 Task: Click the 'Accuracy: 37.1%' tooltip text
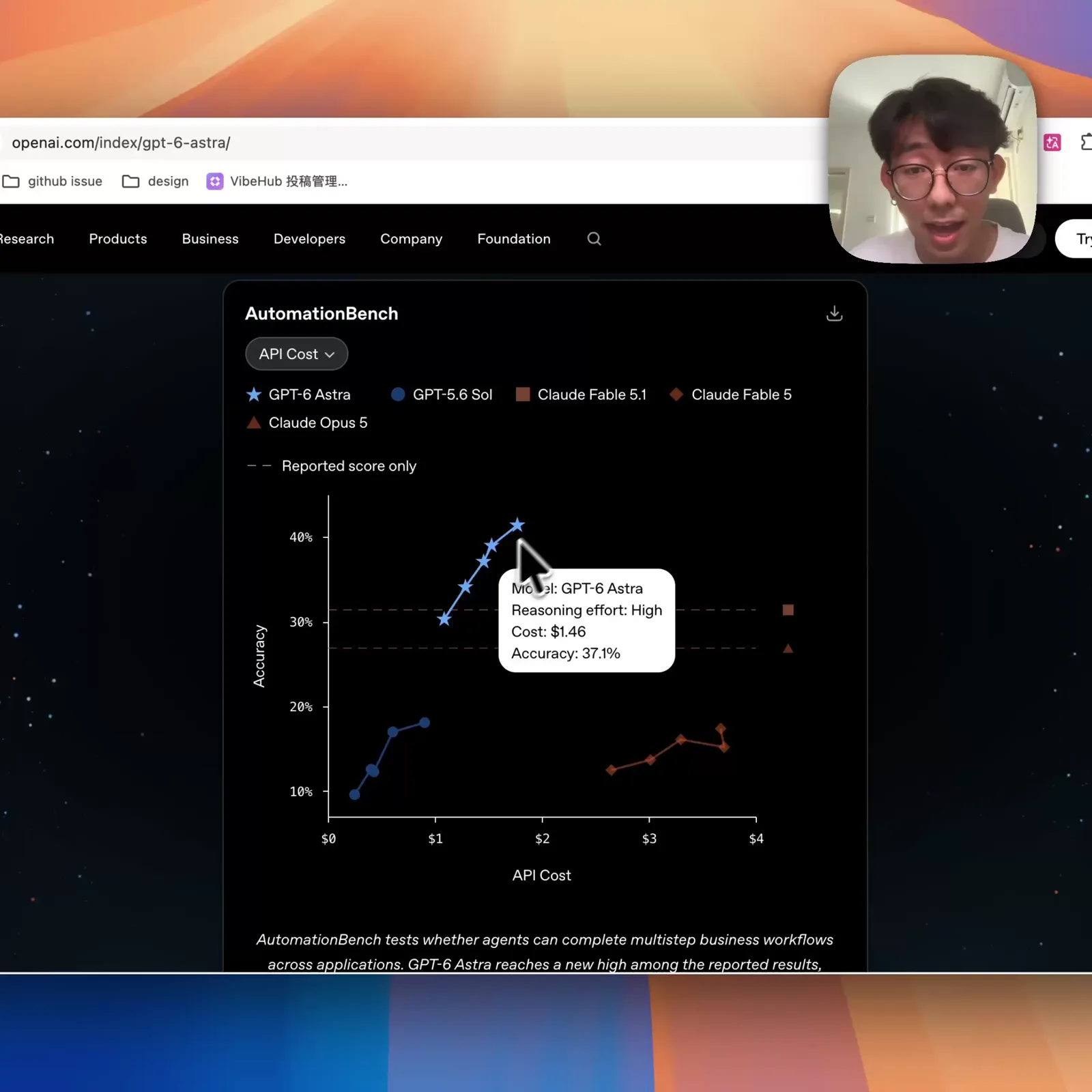coord(566,653)
